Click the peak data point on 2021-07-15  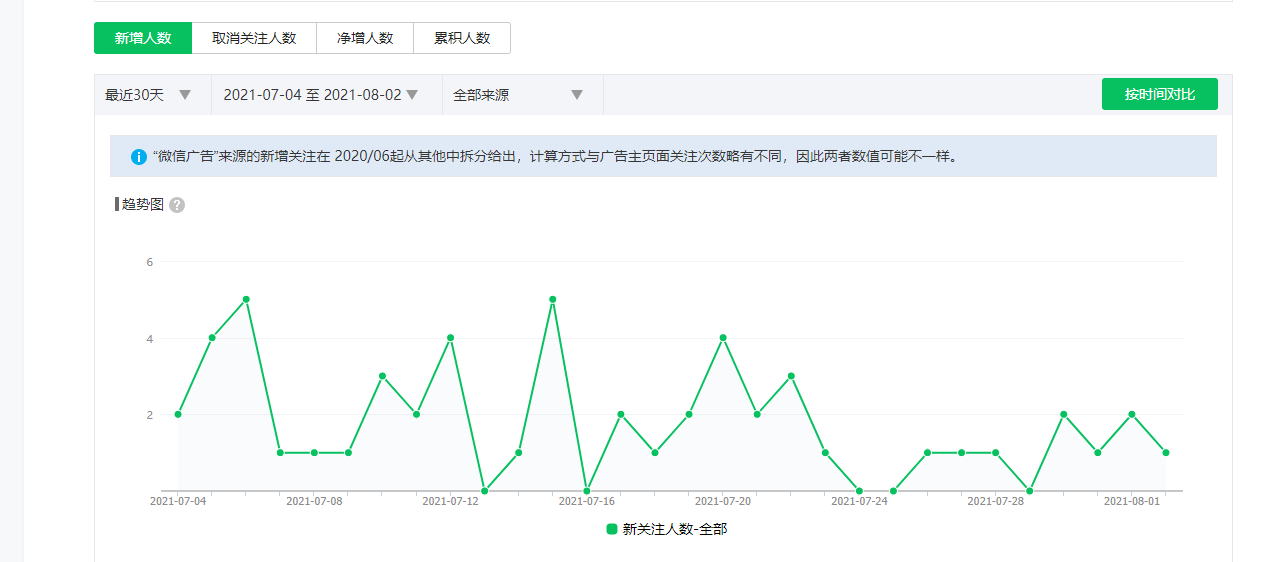pyautogui.click(x=552, y=299)
